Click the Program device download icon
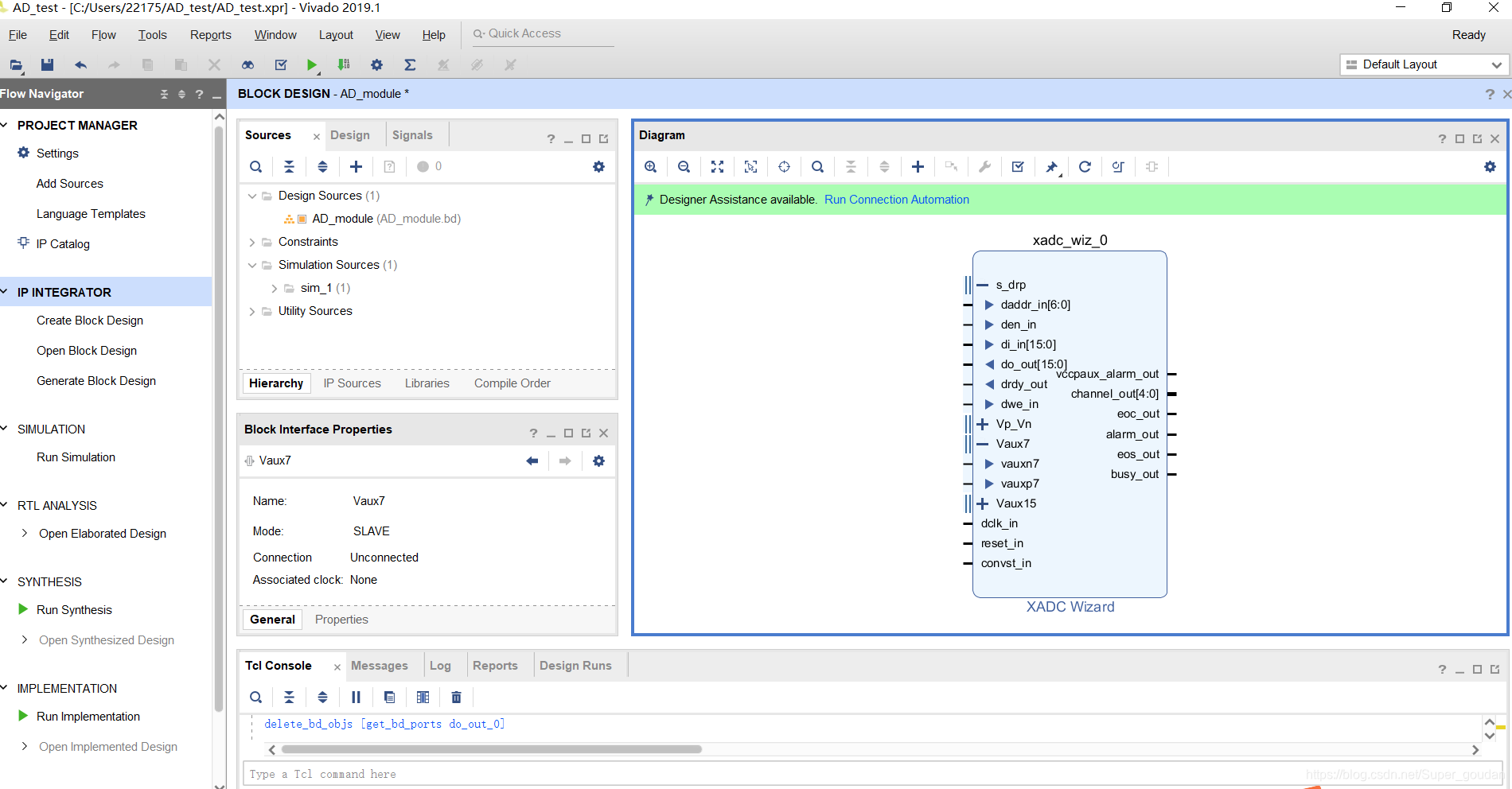1512x789 pixels. coord(344,64)
